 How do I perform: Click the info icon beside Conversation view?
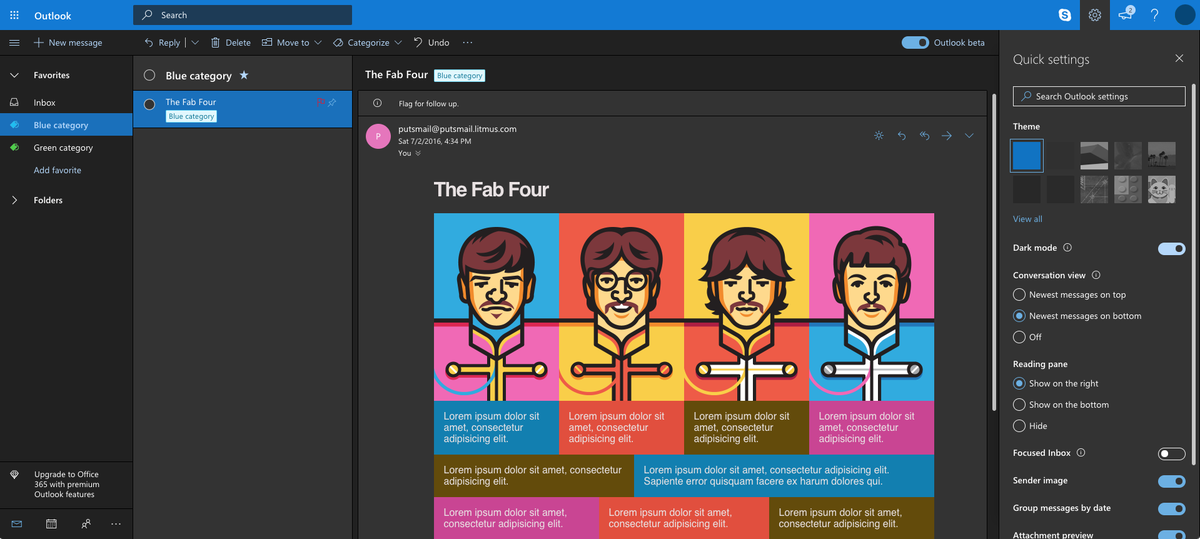[1096, 275]
